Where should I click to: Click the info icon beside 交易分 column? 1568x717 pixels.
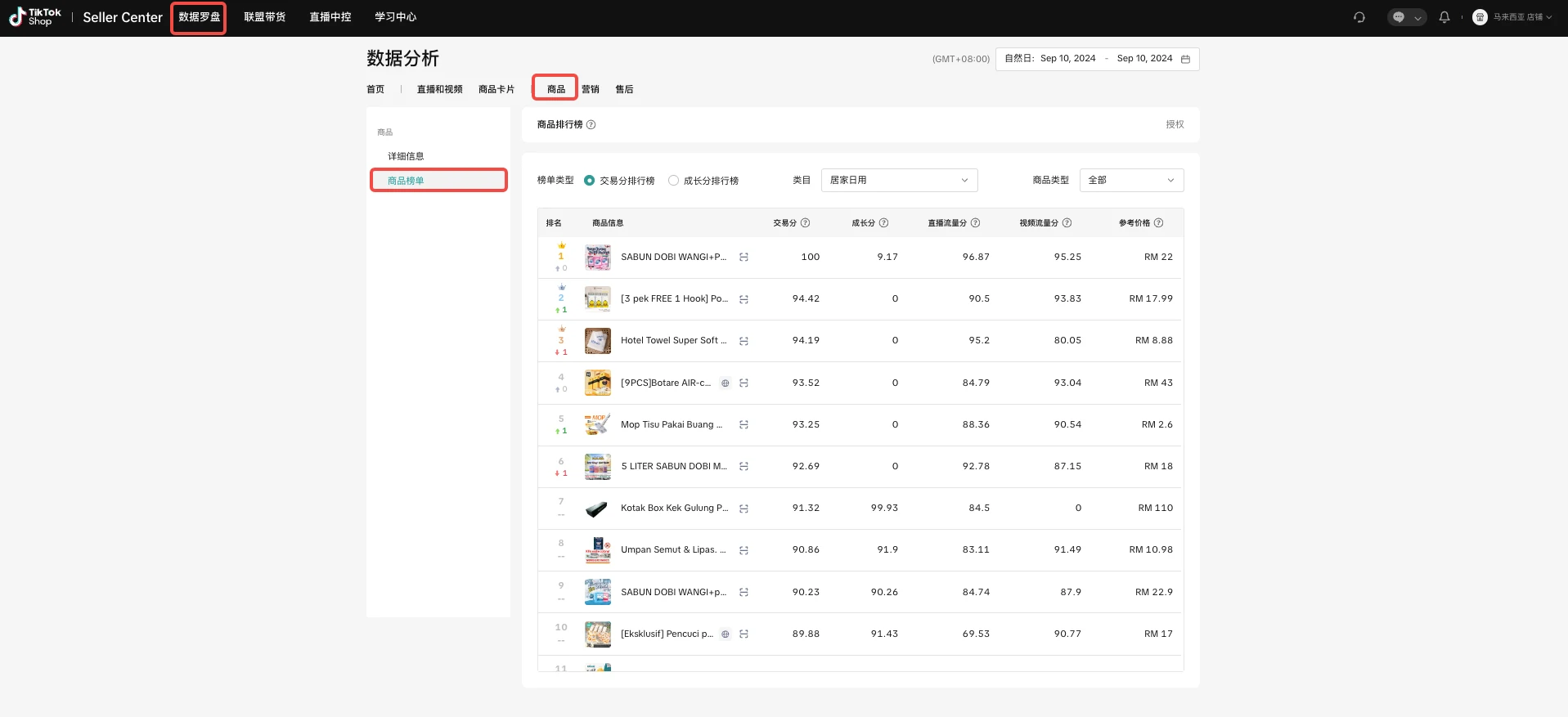pos(805,223)
